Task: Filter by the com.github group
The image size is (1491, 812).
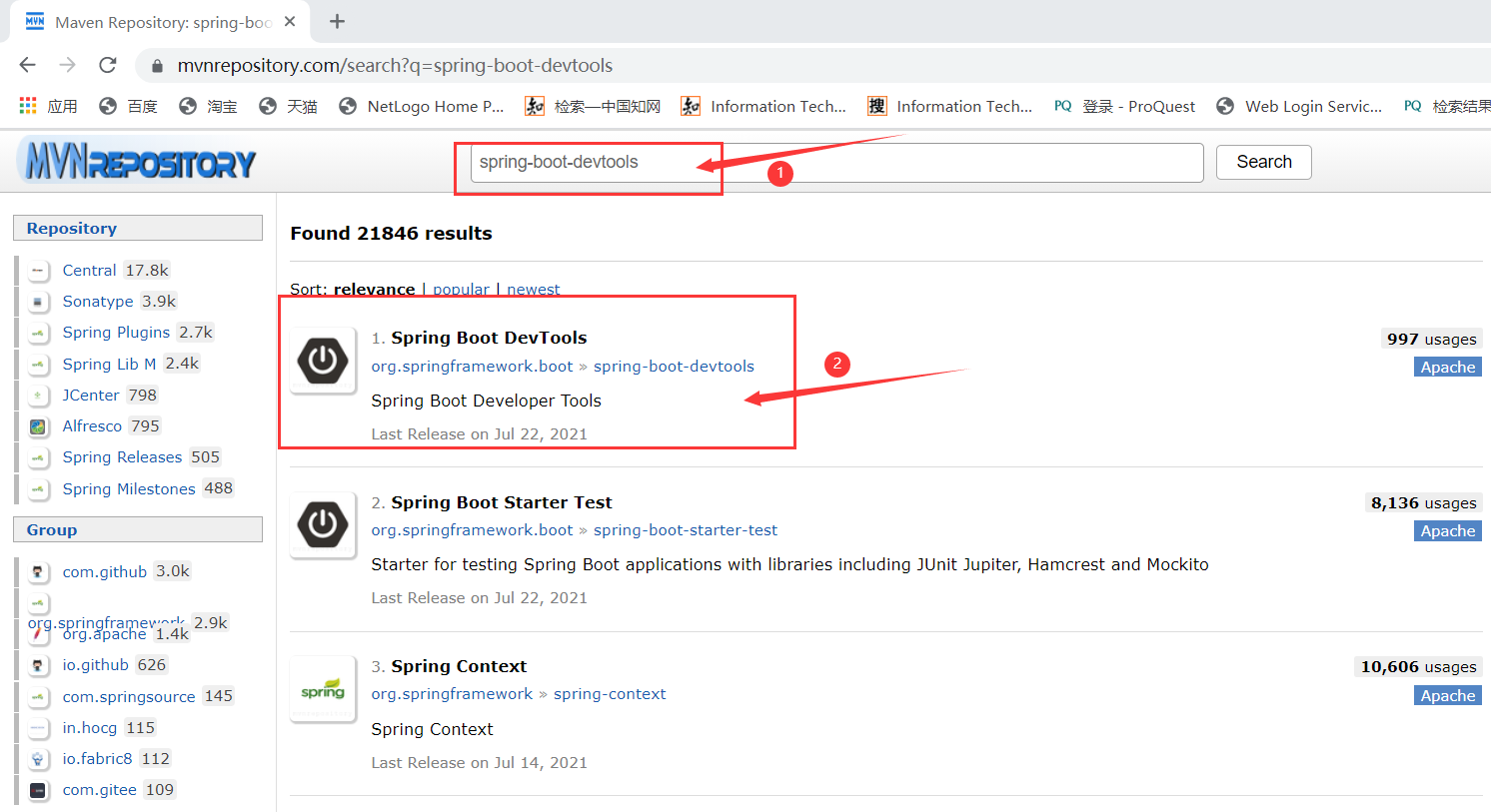Action: pyautogui.click(x=104, y=572)
